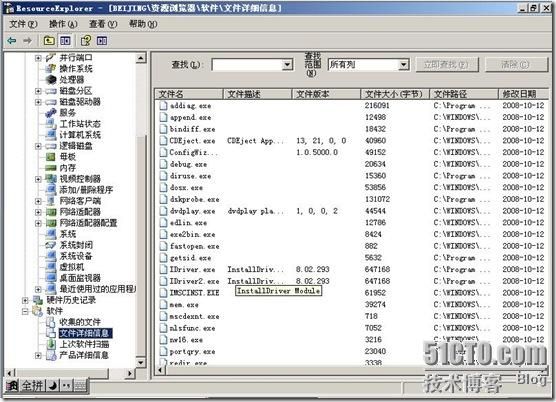Screen dimensions: 556x402
Task: Click the tree pane scroll down arrow
Action: click(141, 362)
